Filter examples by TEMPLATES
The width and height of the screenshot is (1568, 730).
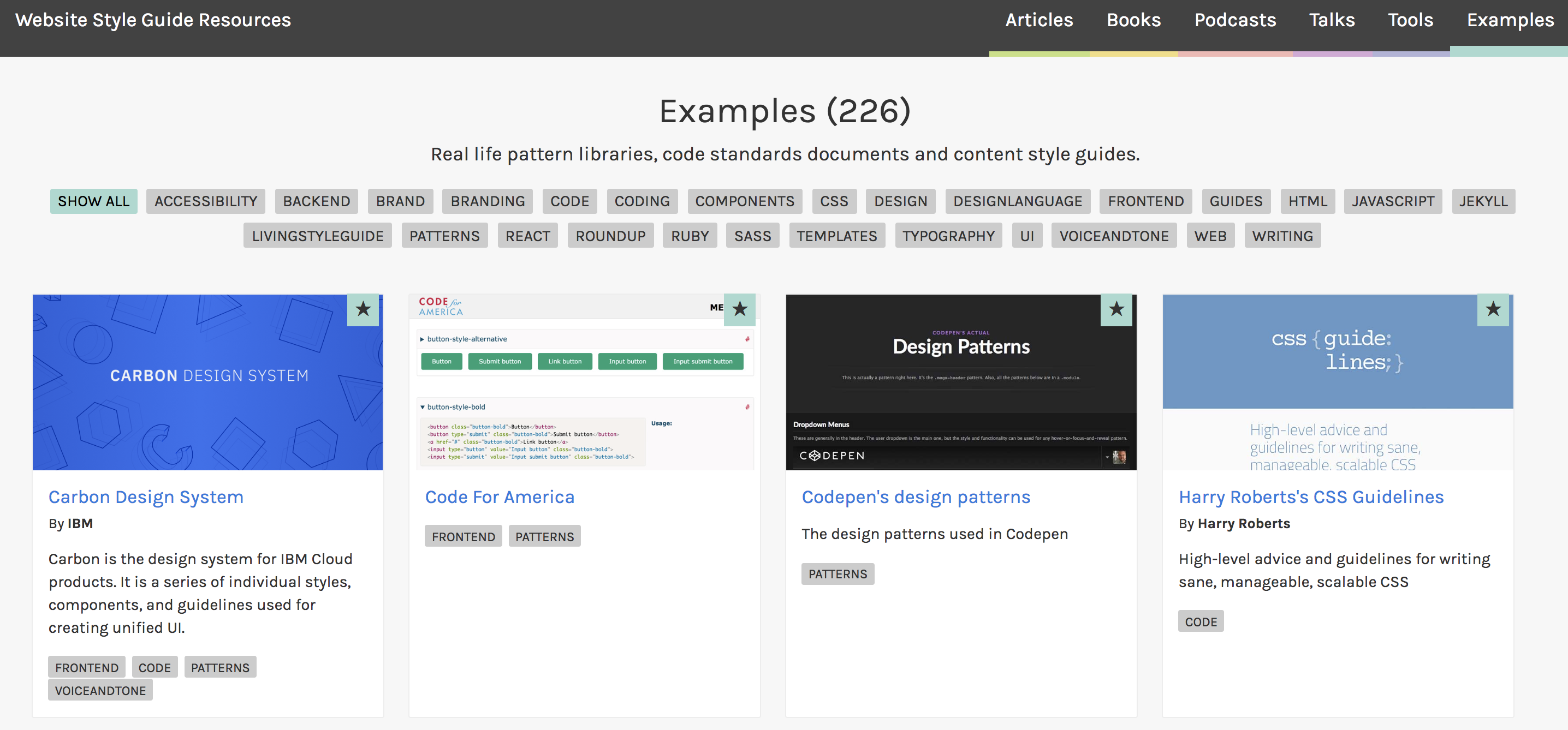pyautogui.click(x=837, y=236)
